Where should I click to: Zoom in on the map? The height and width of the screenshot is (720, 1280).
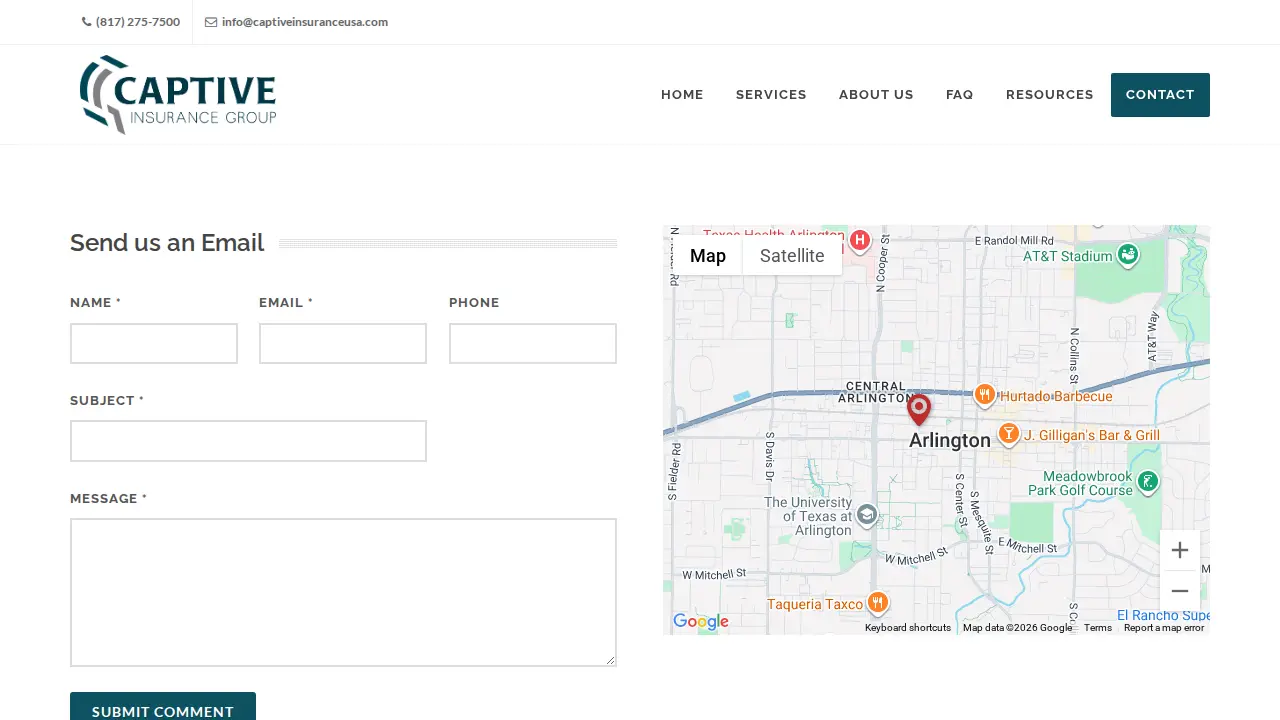tap(1180, 550)
